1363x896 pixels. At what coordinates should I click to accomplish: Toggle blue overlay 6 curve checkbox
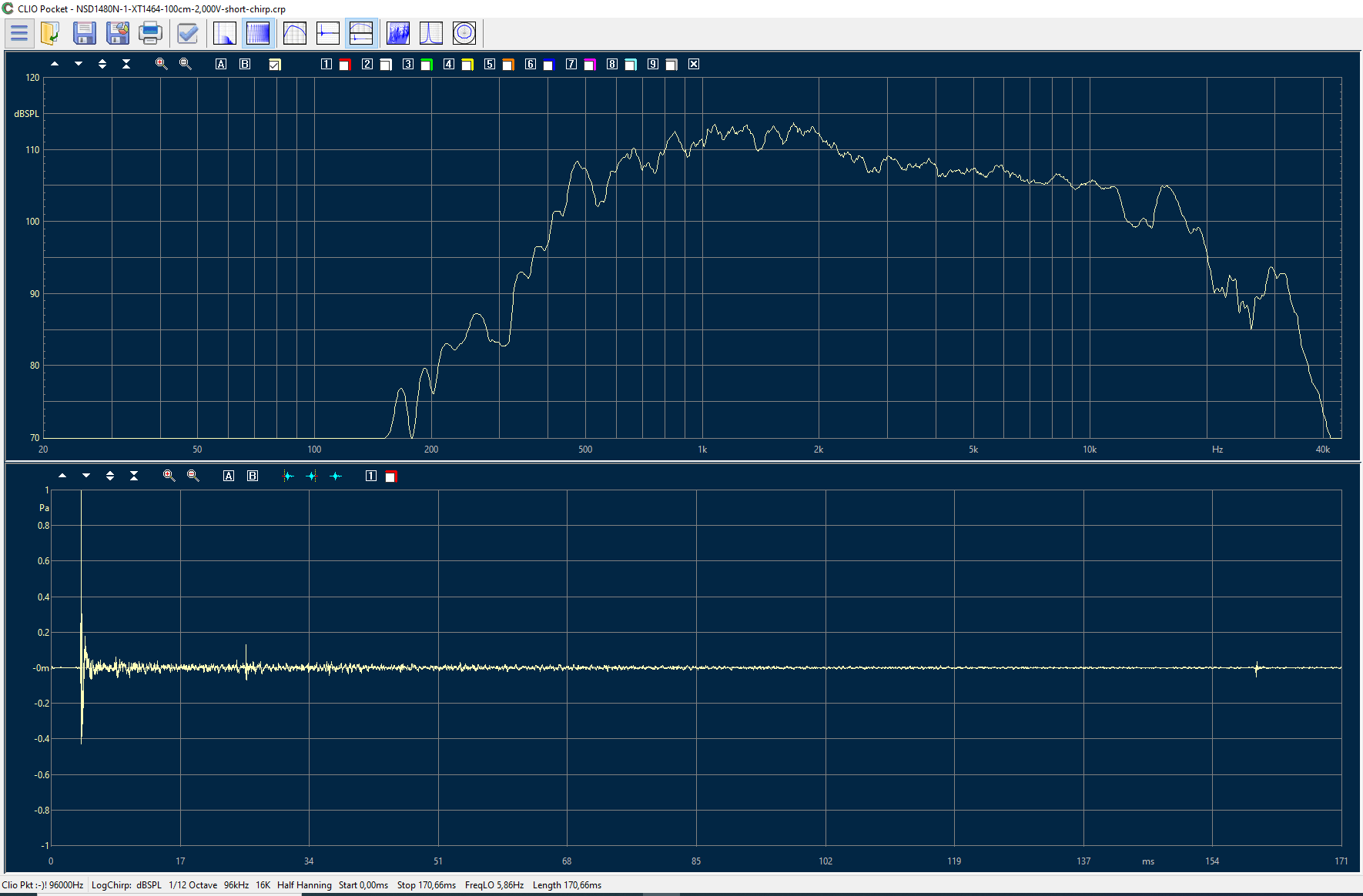click(549, 65)
